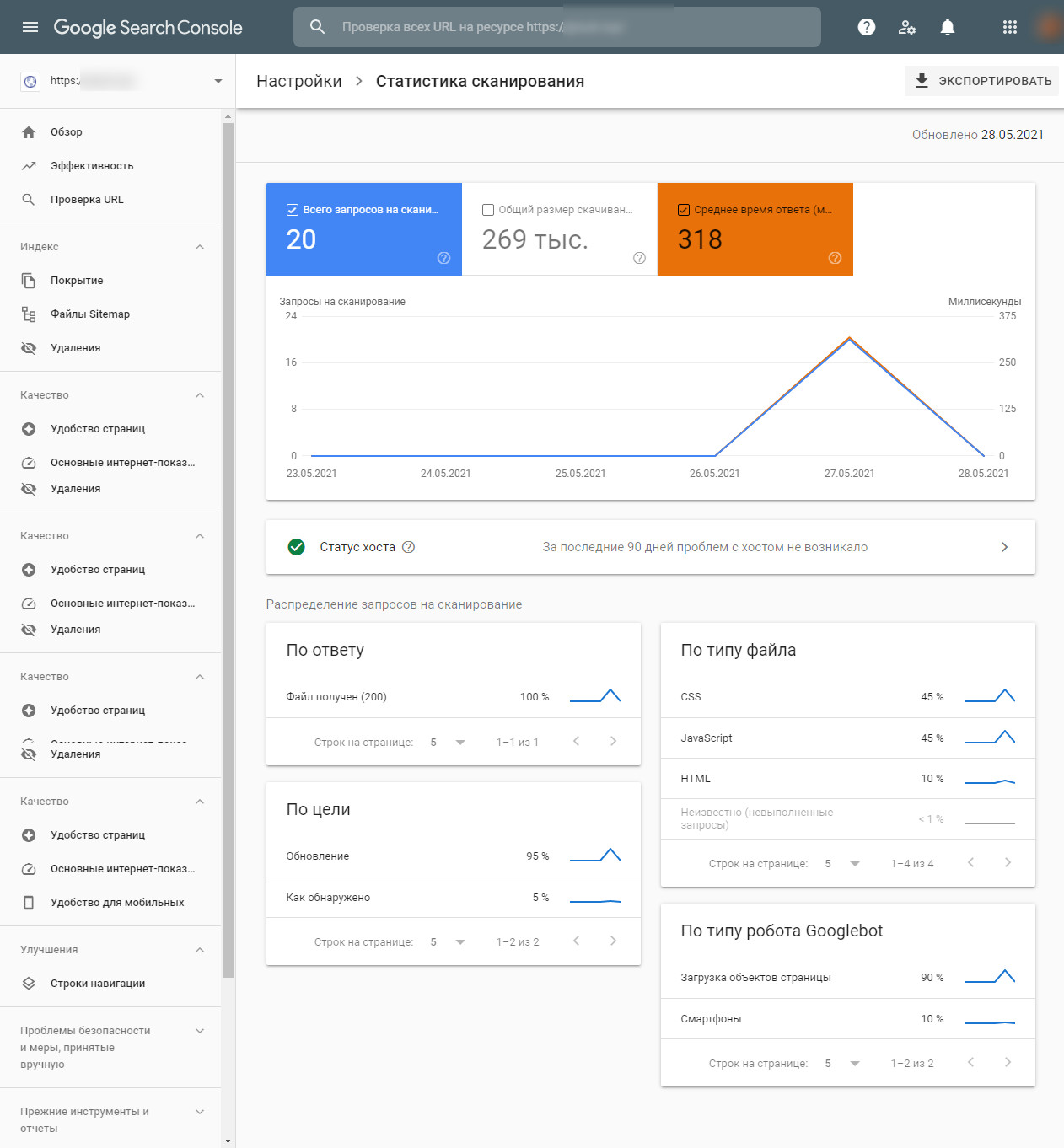Enable the total download size checkbox
Screen dimensions: 1064x1148
point(488,210)
